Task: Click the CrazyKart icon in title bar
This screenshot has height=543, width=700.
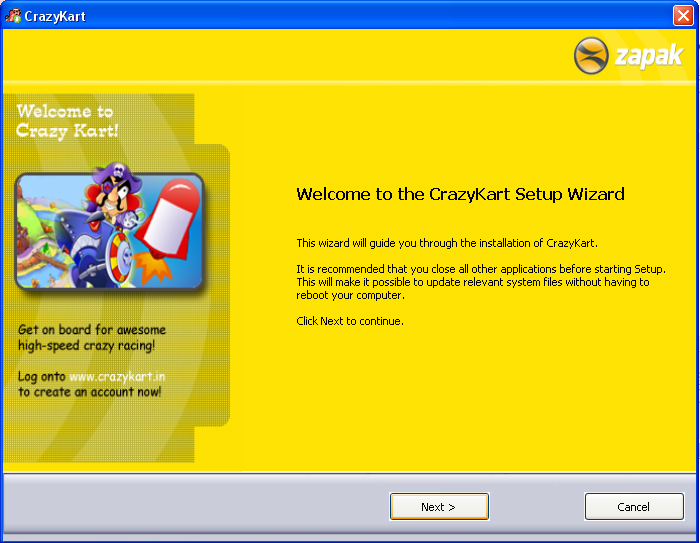Action: pyautogui.click(x=13, y=15)
